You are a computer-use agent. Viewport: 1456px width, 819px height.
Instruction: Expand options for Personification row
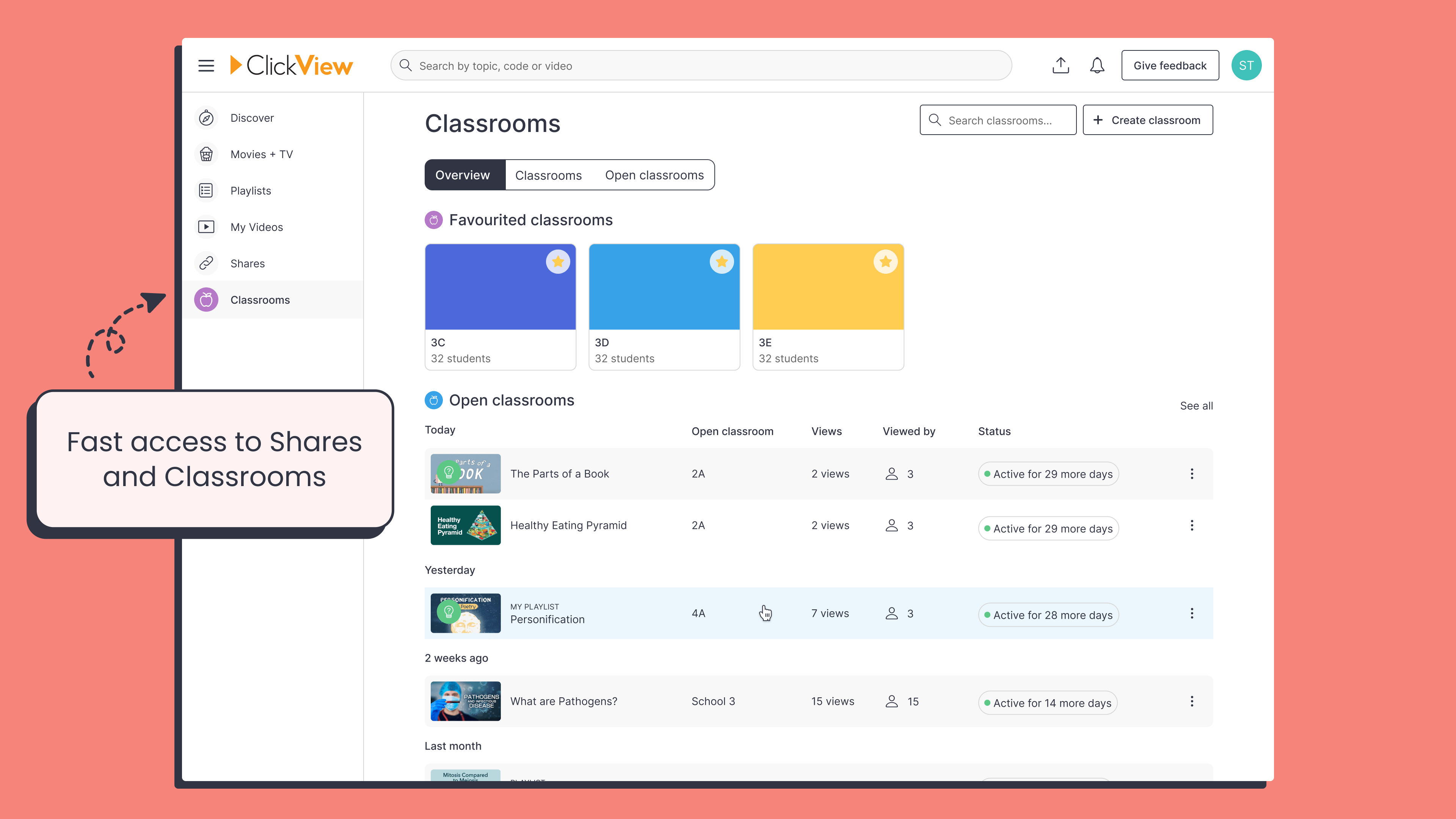pos(1191,613)
